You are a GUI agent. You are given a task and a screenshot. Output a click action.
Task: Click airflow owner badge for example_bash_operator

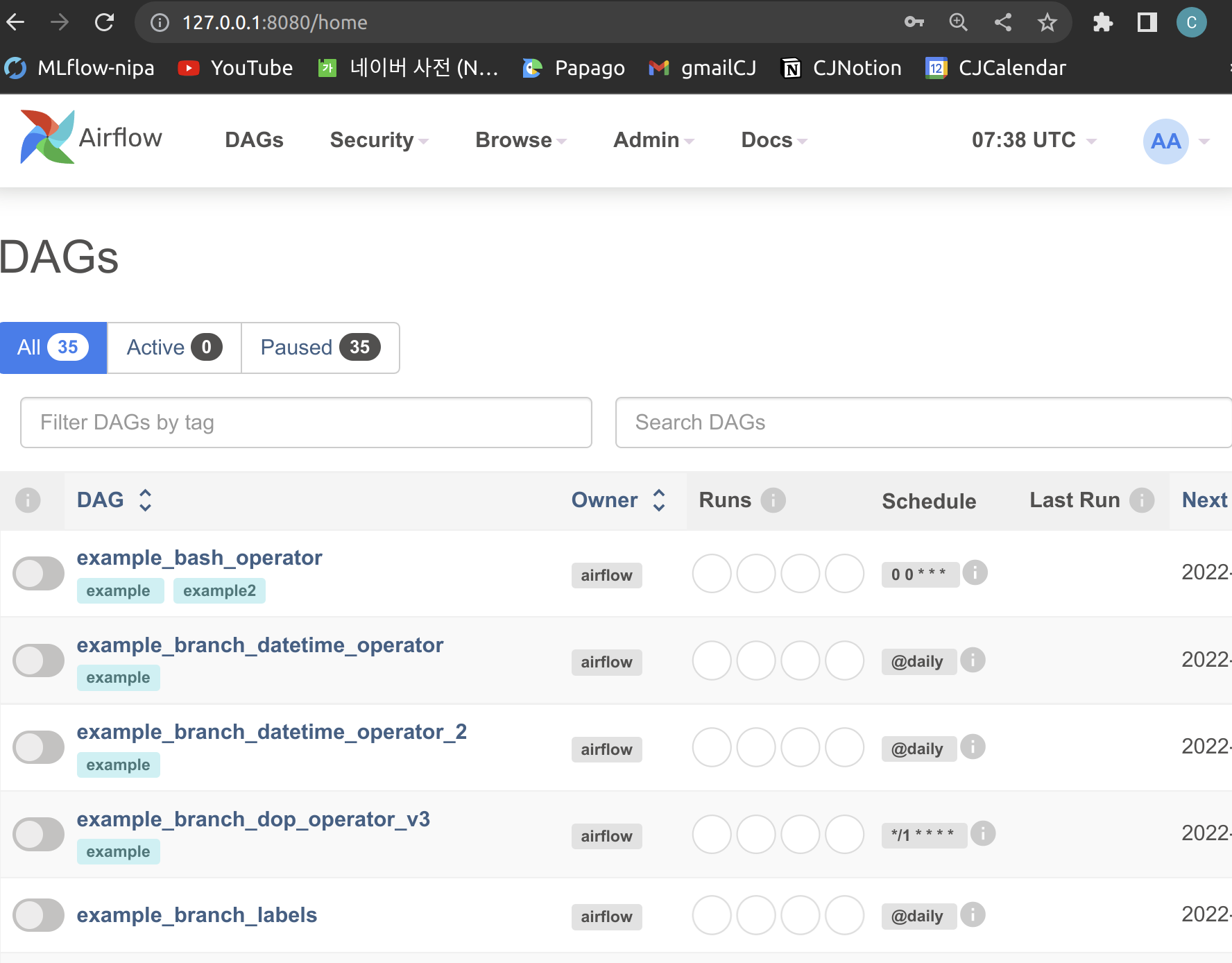tap(607, 575)
